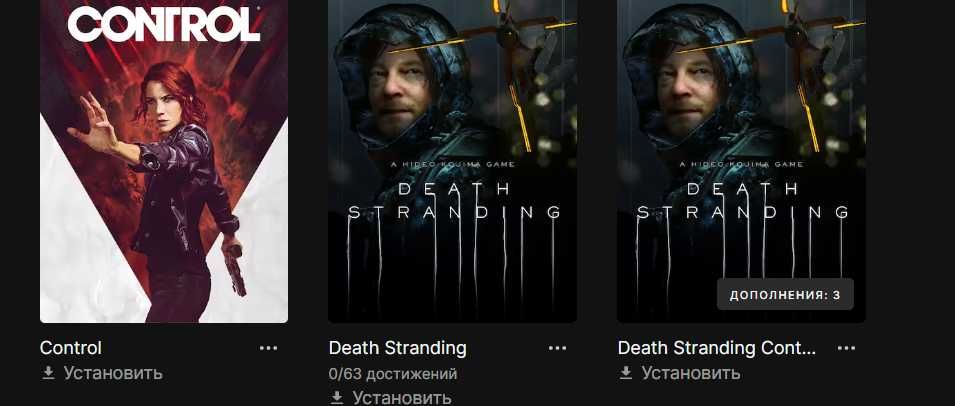Click the white CONTROL logo on the cover
The image size is (955, 406).
[164, 24]
